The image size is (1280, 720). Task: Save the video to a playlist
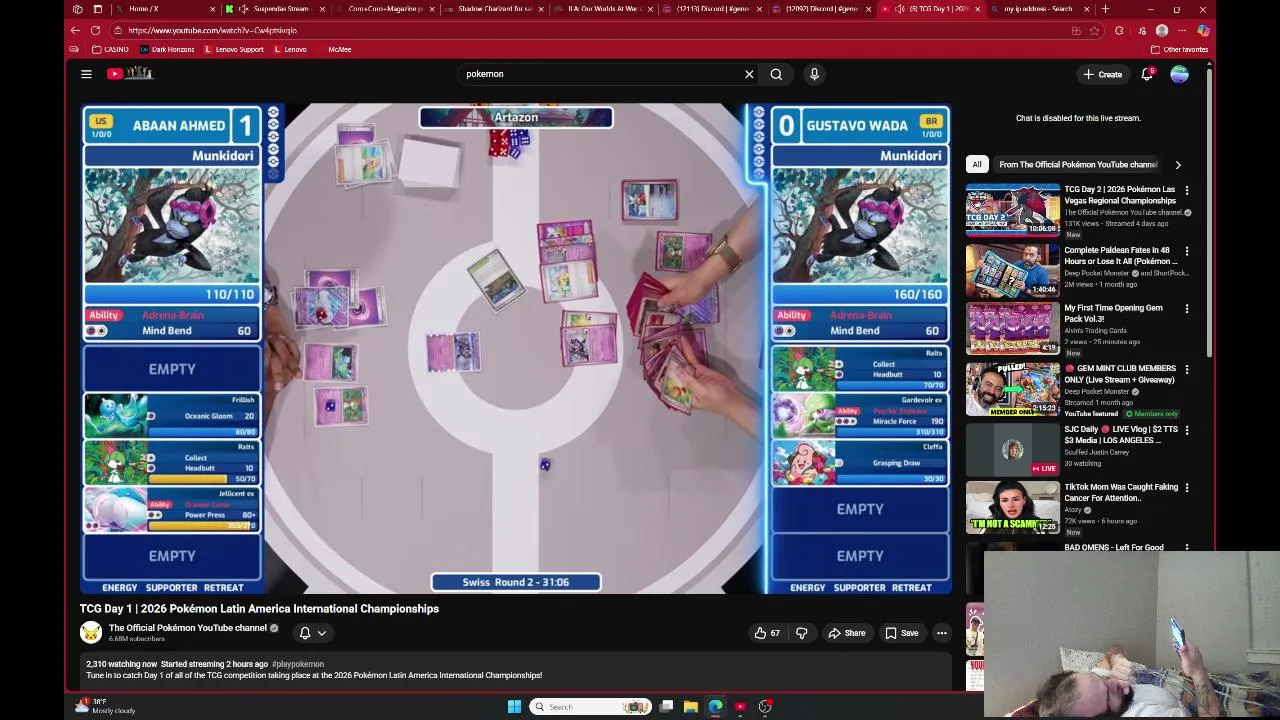901,633
